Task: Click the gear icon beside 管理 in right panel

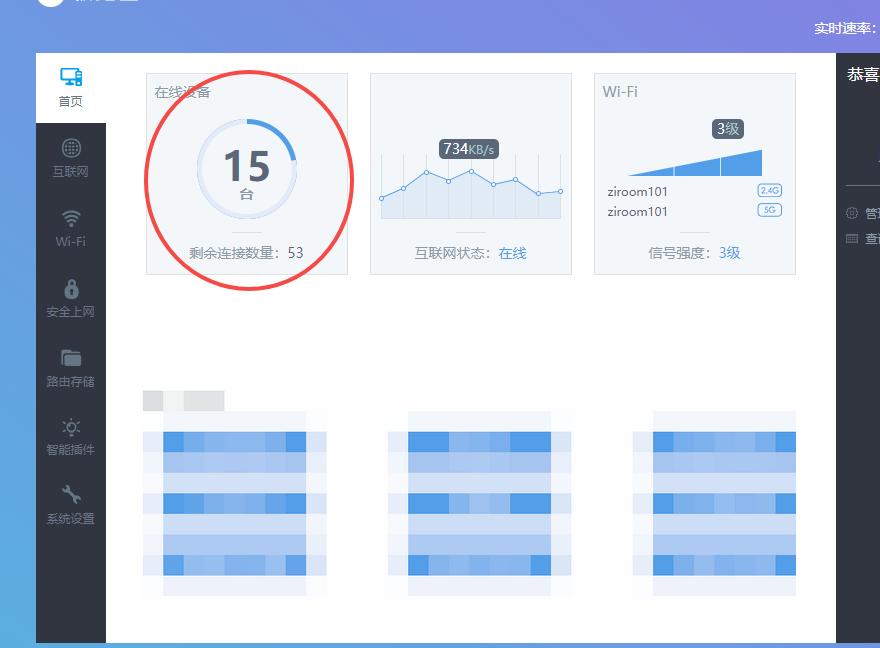Action: (x=852, y=212)
